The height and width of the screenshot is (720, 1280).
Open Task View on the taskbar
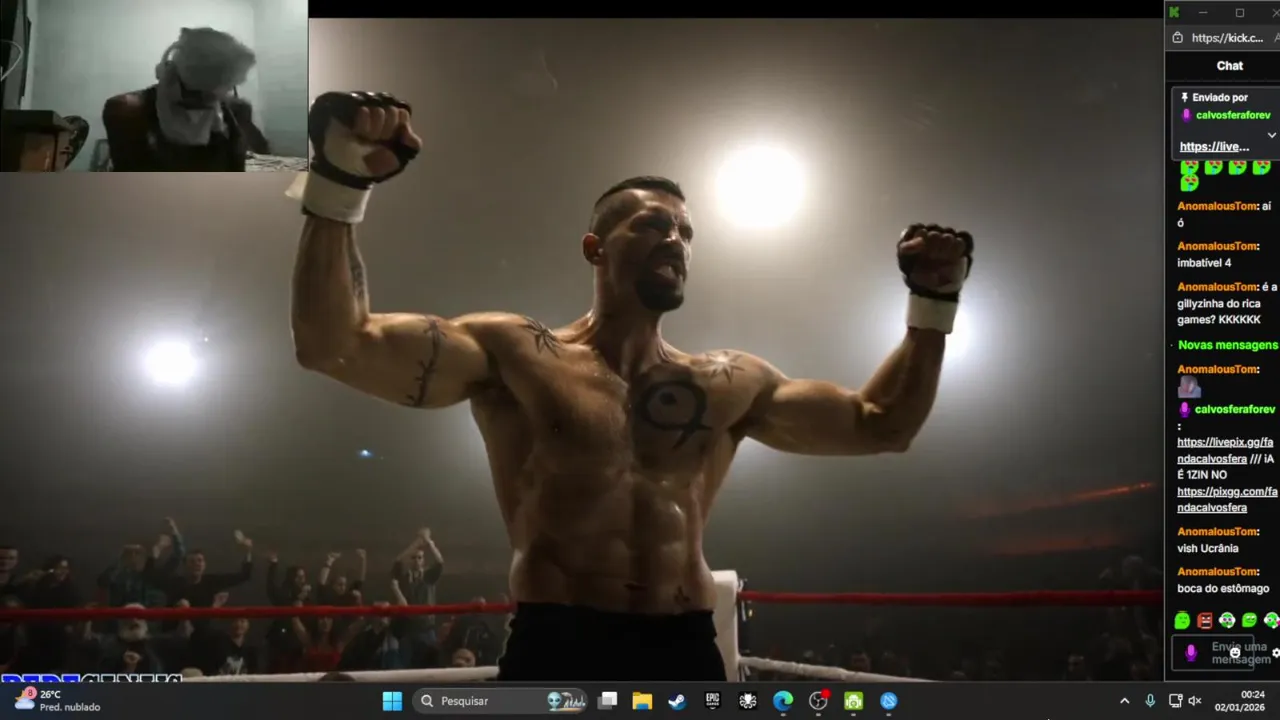pos(607,701)
